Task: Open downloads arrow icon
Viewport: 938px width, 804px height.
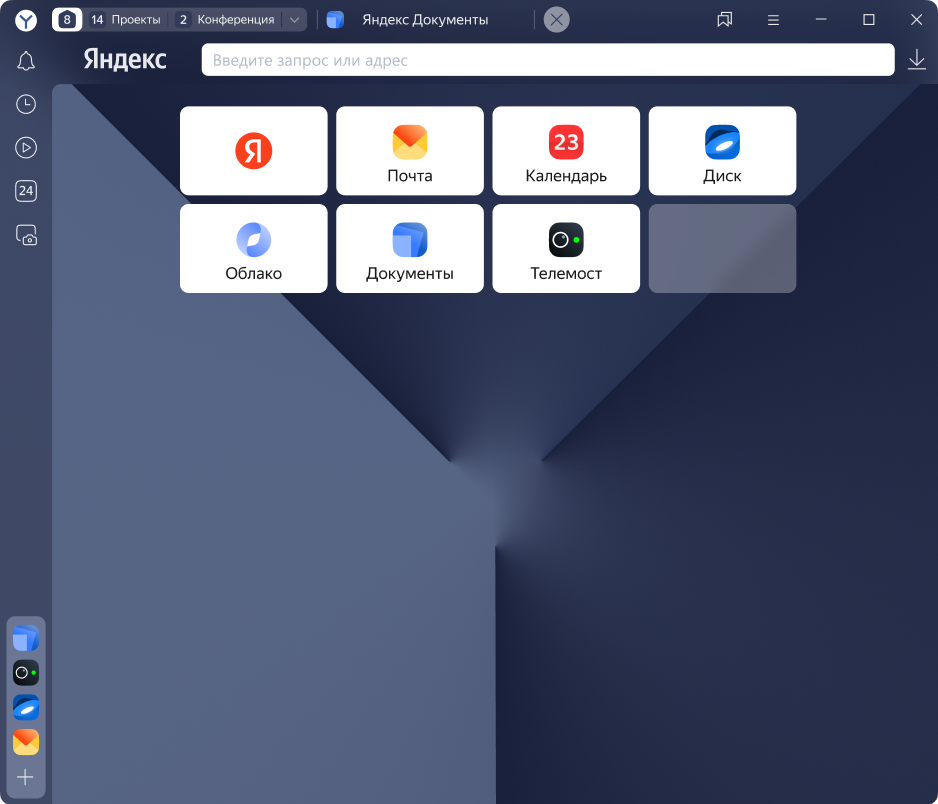Action: click(916, 60)
